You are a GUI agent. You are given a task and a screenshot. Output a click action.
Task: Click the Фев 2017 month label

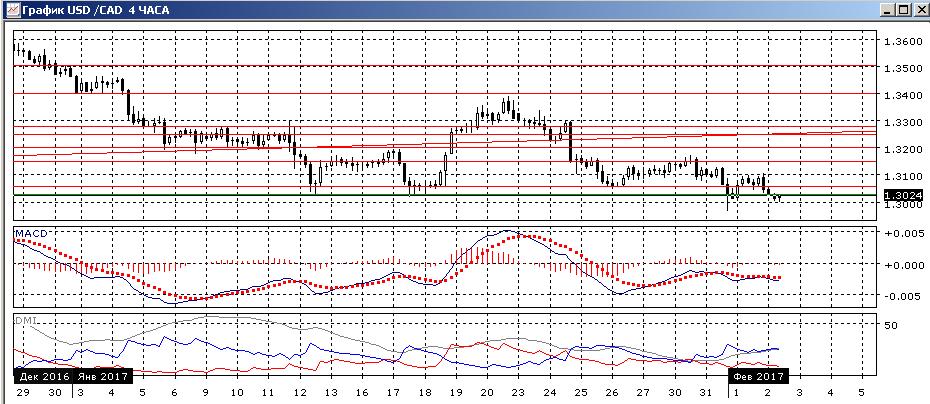[x=757, y=377]
